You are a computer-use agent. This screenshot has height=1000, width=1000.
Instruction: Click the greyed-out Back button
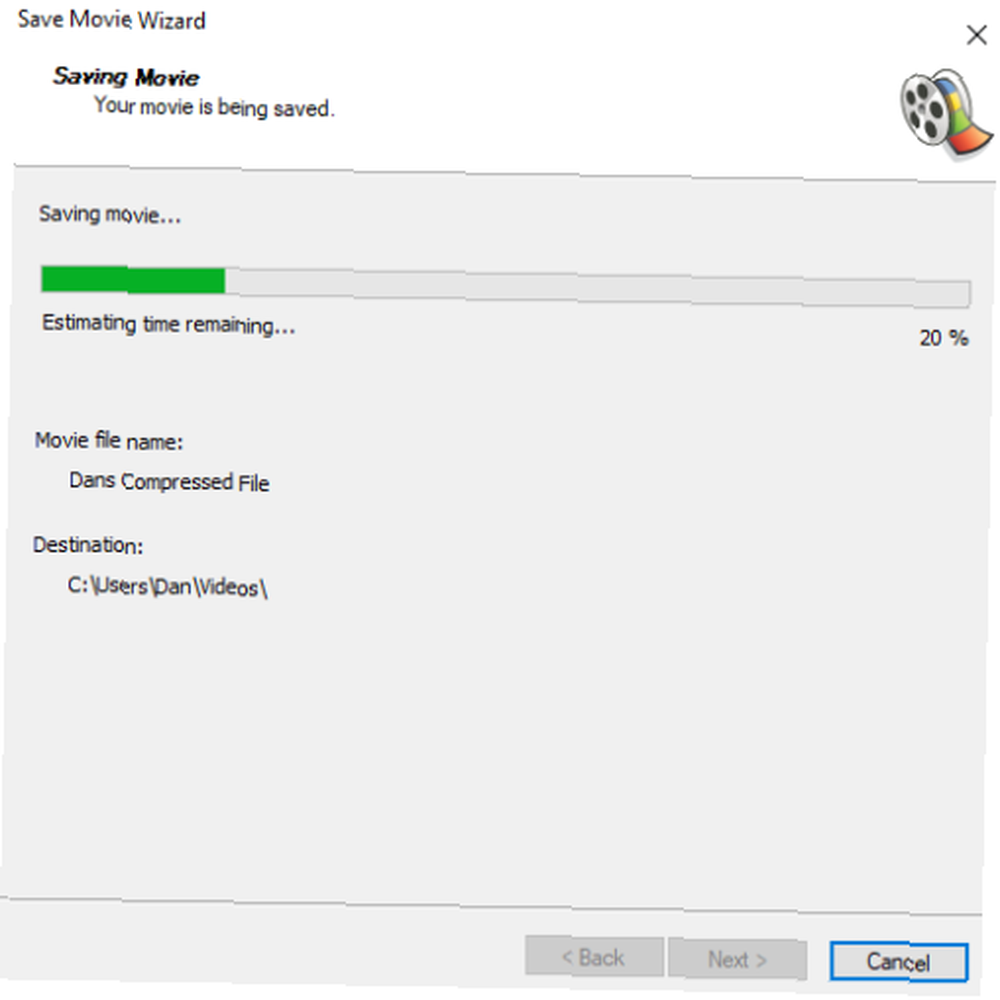click(594, 957)
